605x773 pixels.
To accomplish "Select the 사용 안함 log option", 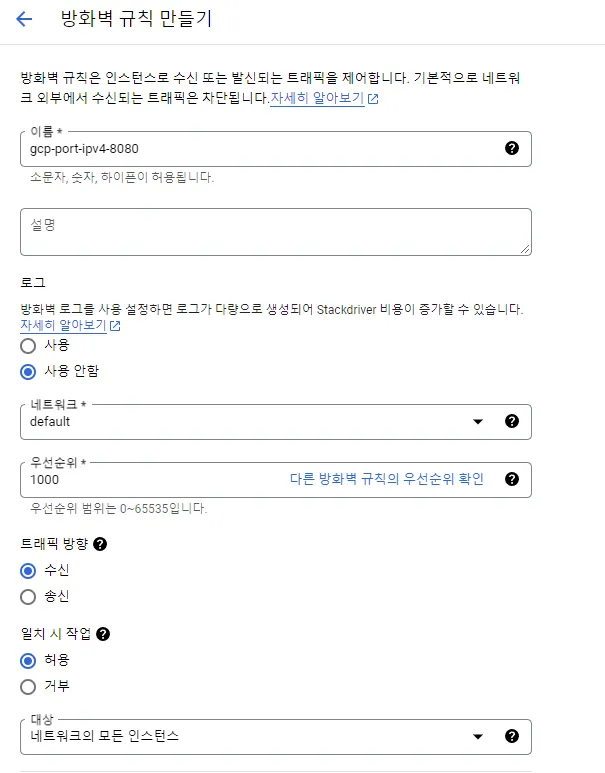I will [x=29, y=371].
